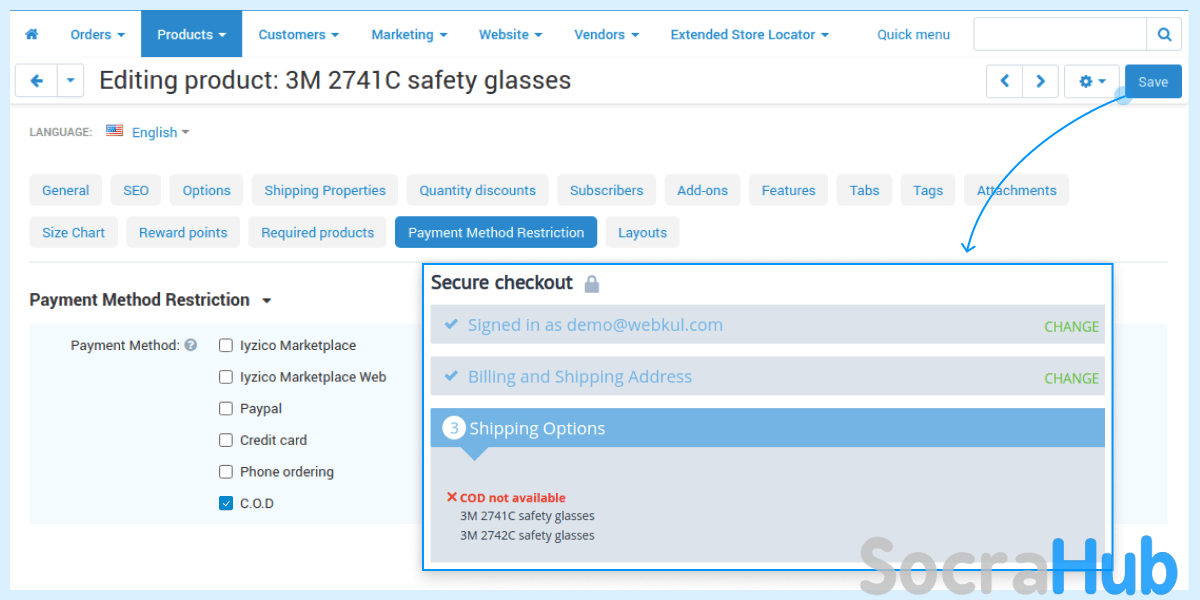Click CHANGE next to Billing and Shipping Address
This screenshot has height=600, width=1200.
point(1071,378)
